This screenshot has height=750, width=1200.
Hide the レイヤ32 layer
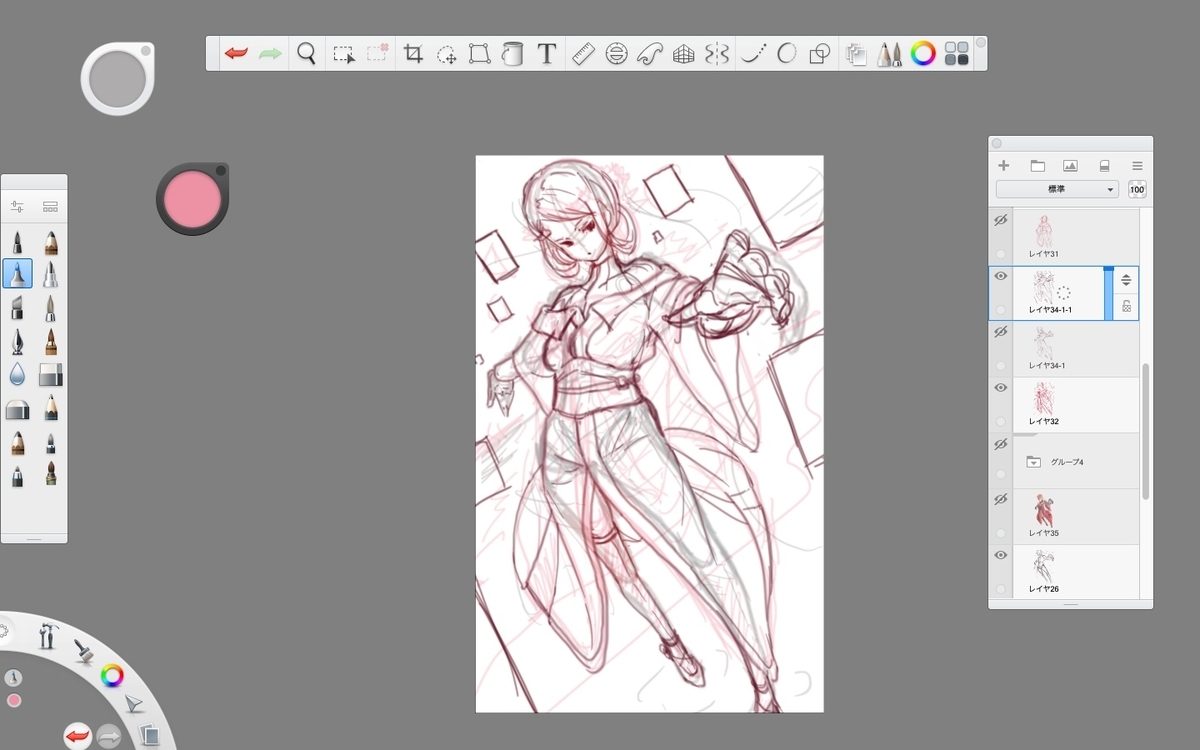tap(1000, 388)
